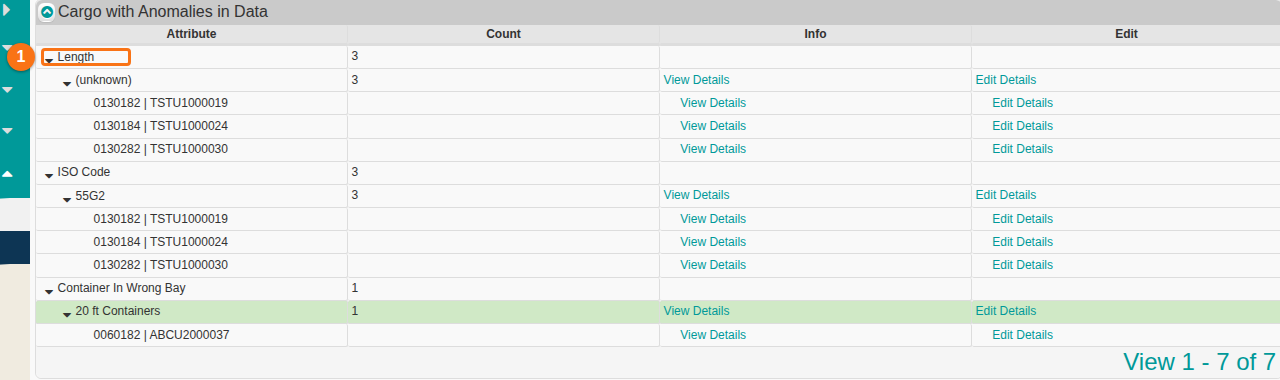Screen dimensions: 1280x380
Task: Click the count value 3 in ISO Code row
Action: click(355, 172)
